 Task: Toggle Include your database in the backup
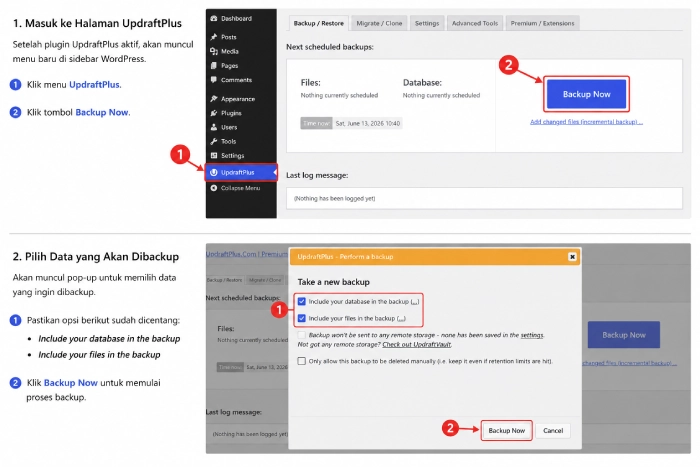[x=302, y=301]
